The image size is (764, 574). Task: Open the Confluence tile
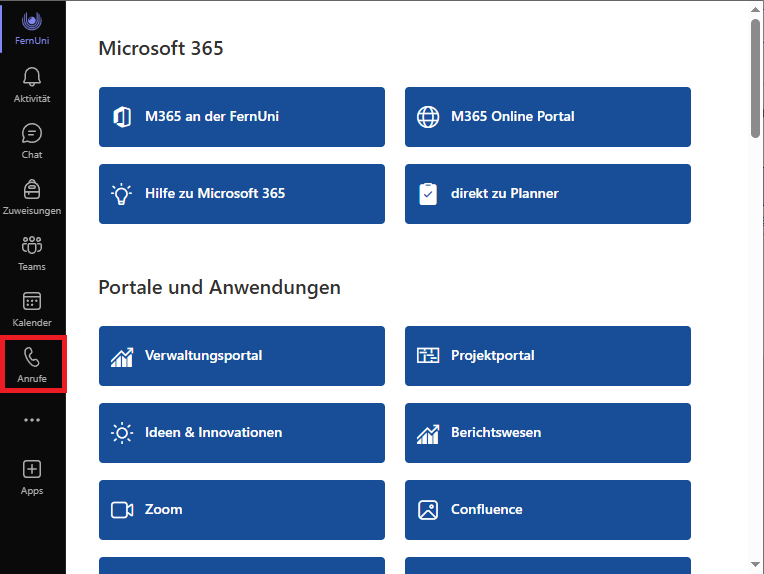pos(547,509)
